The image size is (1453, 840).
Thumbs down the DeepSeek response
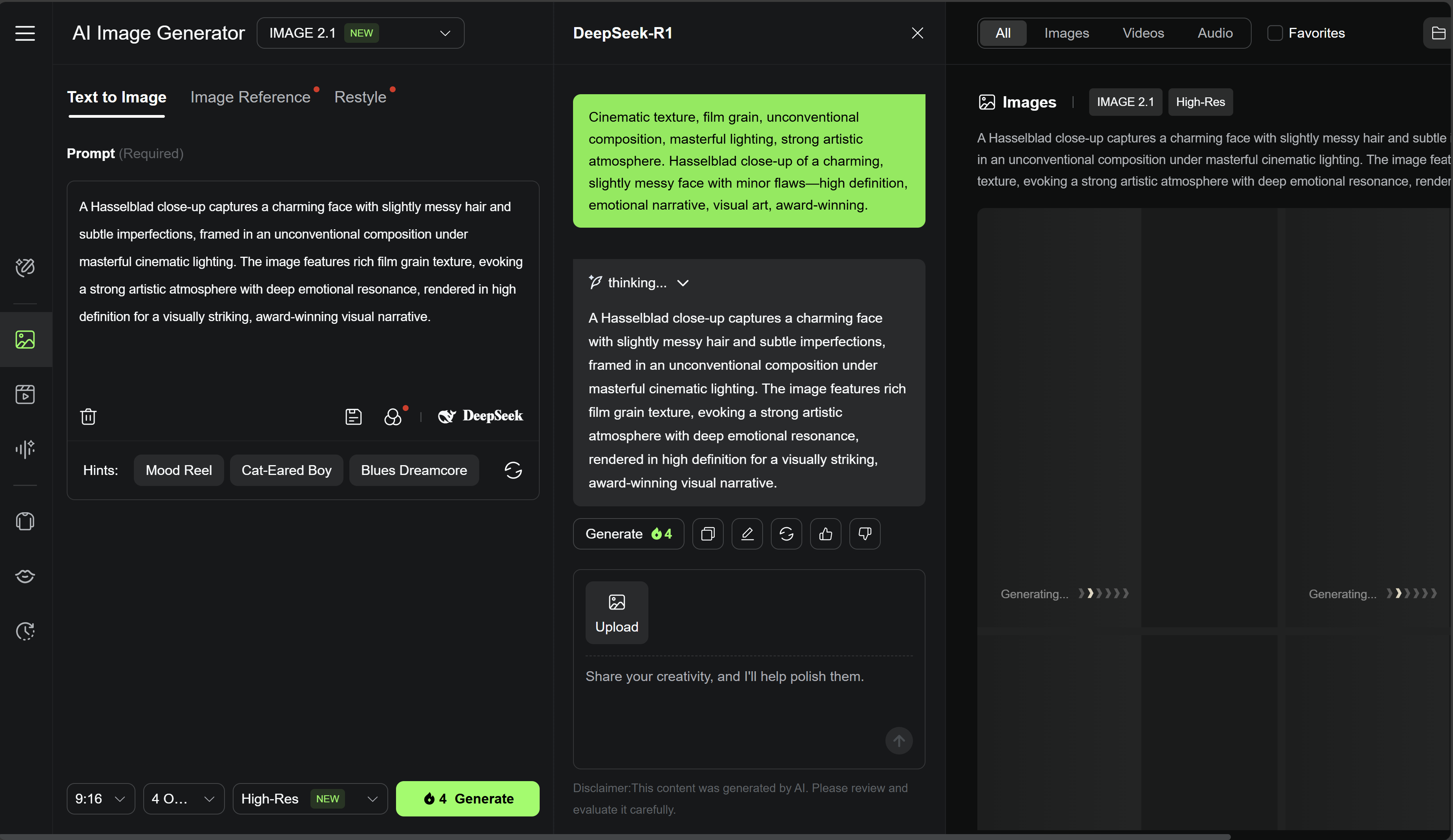(864, 534)
